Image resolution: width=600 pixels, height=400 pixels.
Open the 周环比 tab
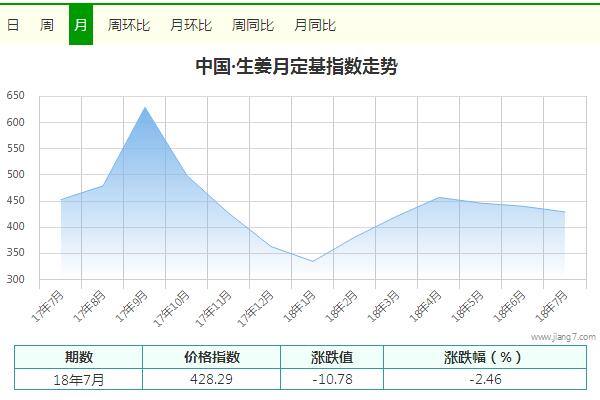tap(129, 25)
